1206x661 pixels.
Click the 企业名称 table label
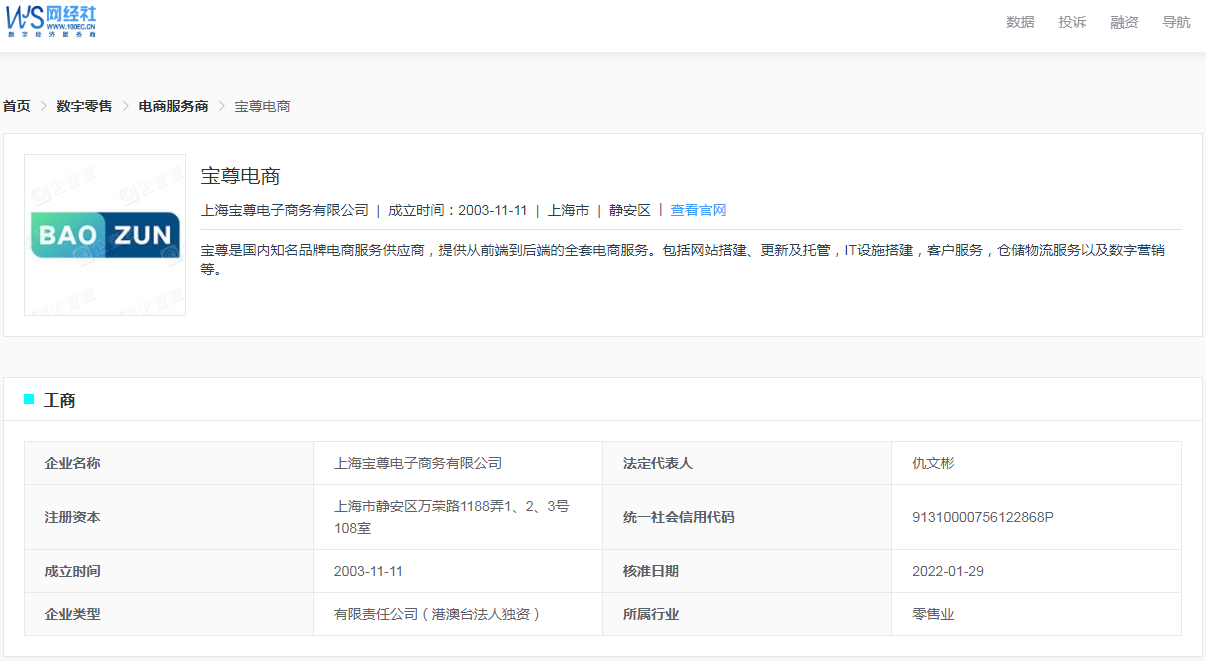click(x=72, y=463)
